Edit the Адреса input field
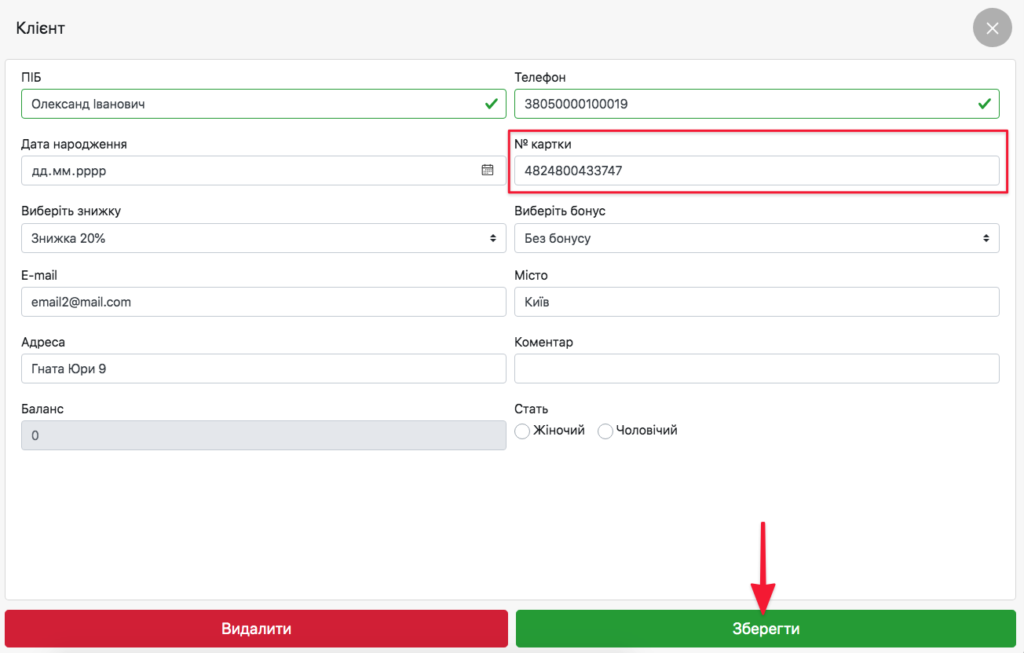Image resolution: width=1024 pixels, height=653 pixels. point(263,369)
